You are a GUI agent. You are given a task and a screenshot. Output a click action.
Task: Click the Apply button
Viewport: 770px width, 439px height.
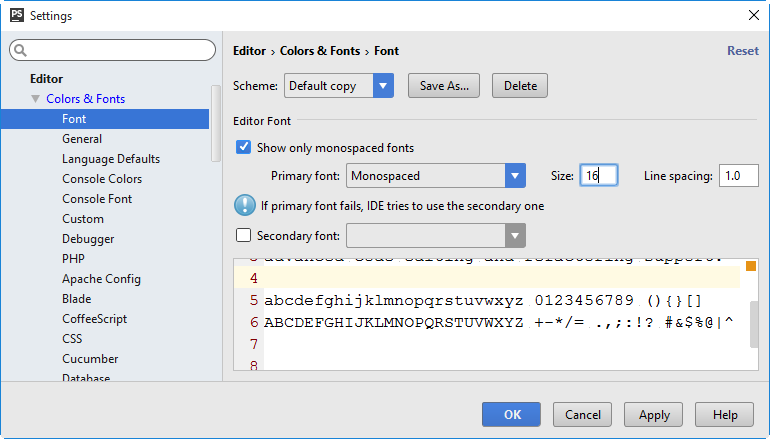tap(654, 415)
